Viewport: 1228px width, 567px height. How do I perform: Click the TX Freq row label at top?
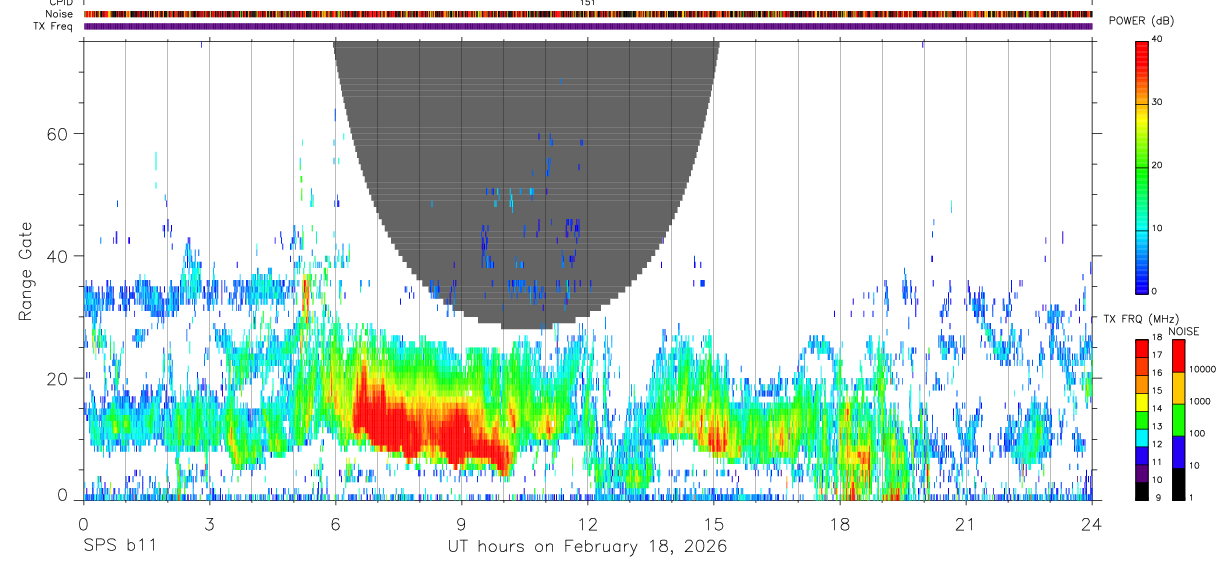(53, 26)
